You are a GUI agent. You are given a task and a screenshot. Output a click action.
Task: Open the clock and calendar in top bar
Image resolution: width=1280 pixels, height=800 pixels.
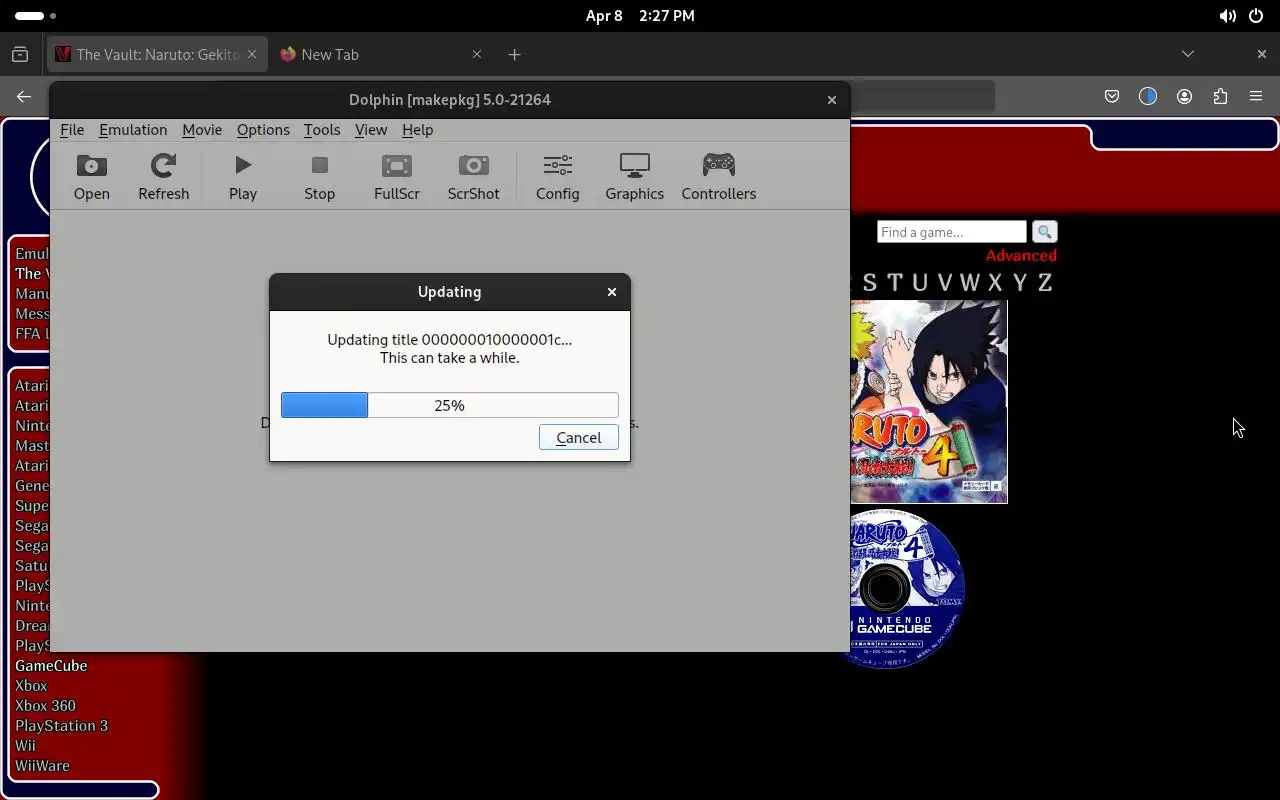(x=640, y=16)
